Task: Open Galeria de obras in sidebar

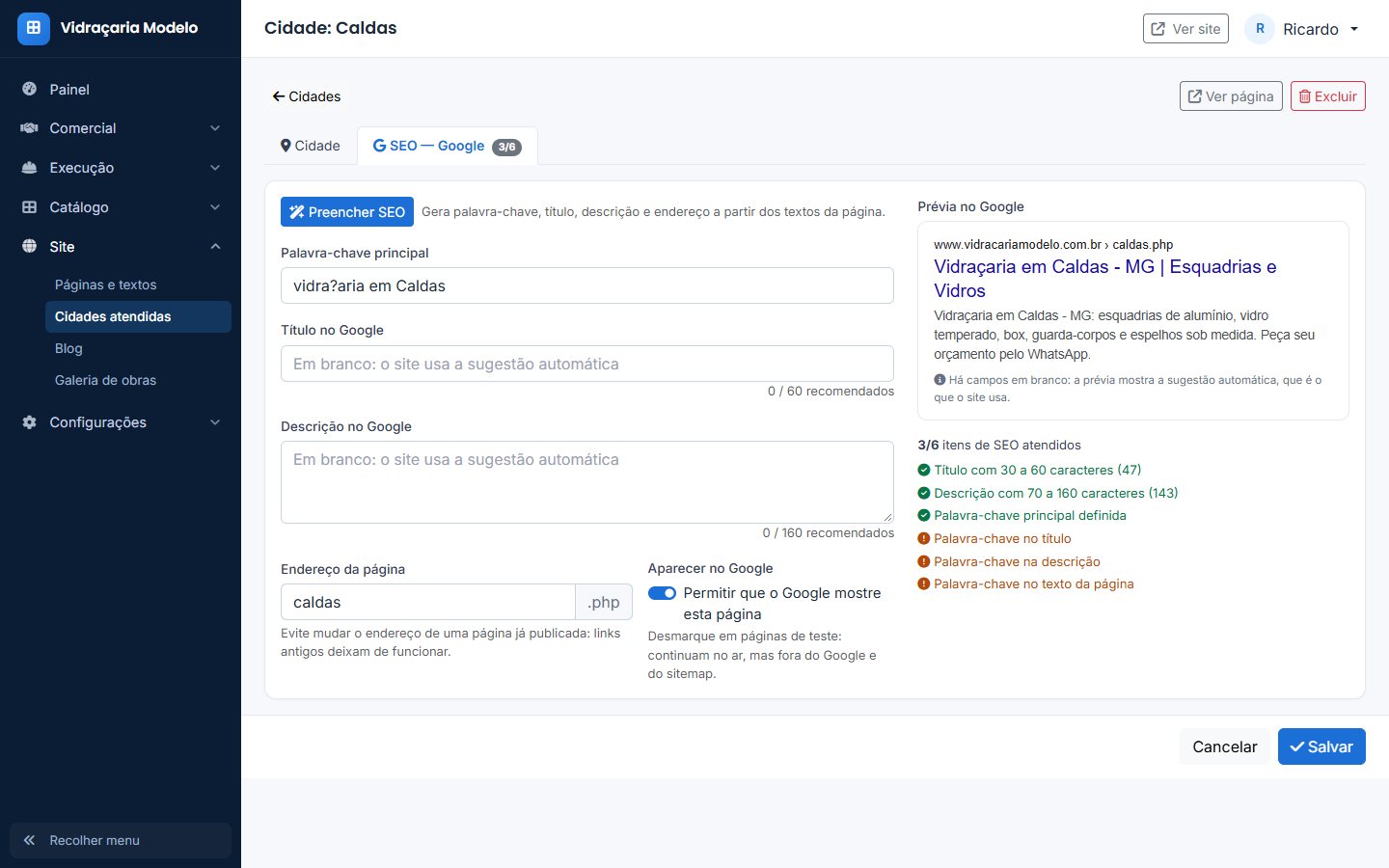Action: 138,380
